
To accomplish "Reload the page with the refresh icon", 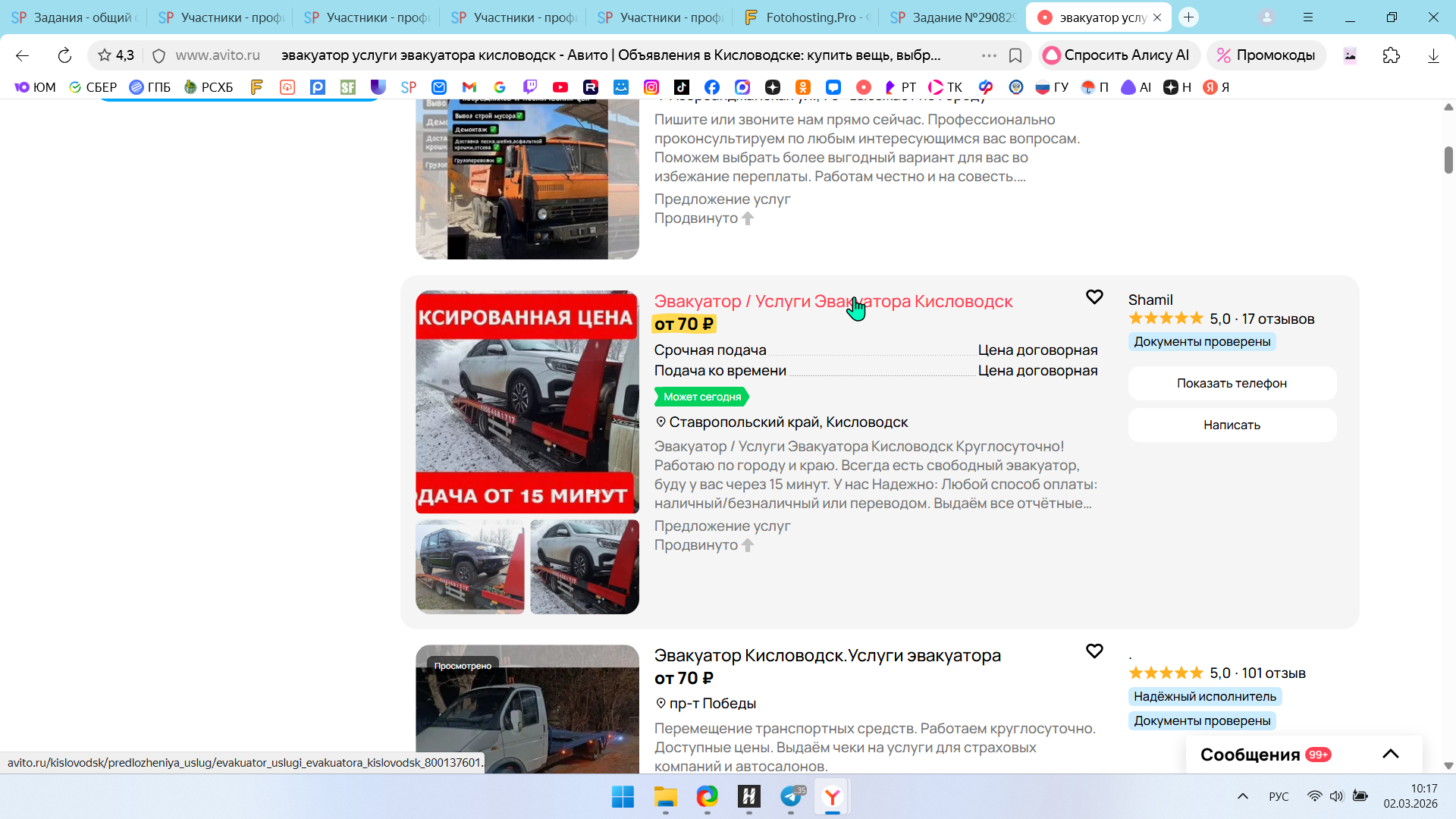I will pyautogui.click(x=64, y=55).
